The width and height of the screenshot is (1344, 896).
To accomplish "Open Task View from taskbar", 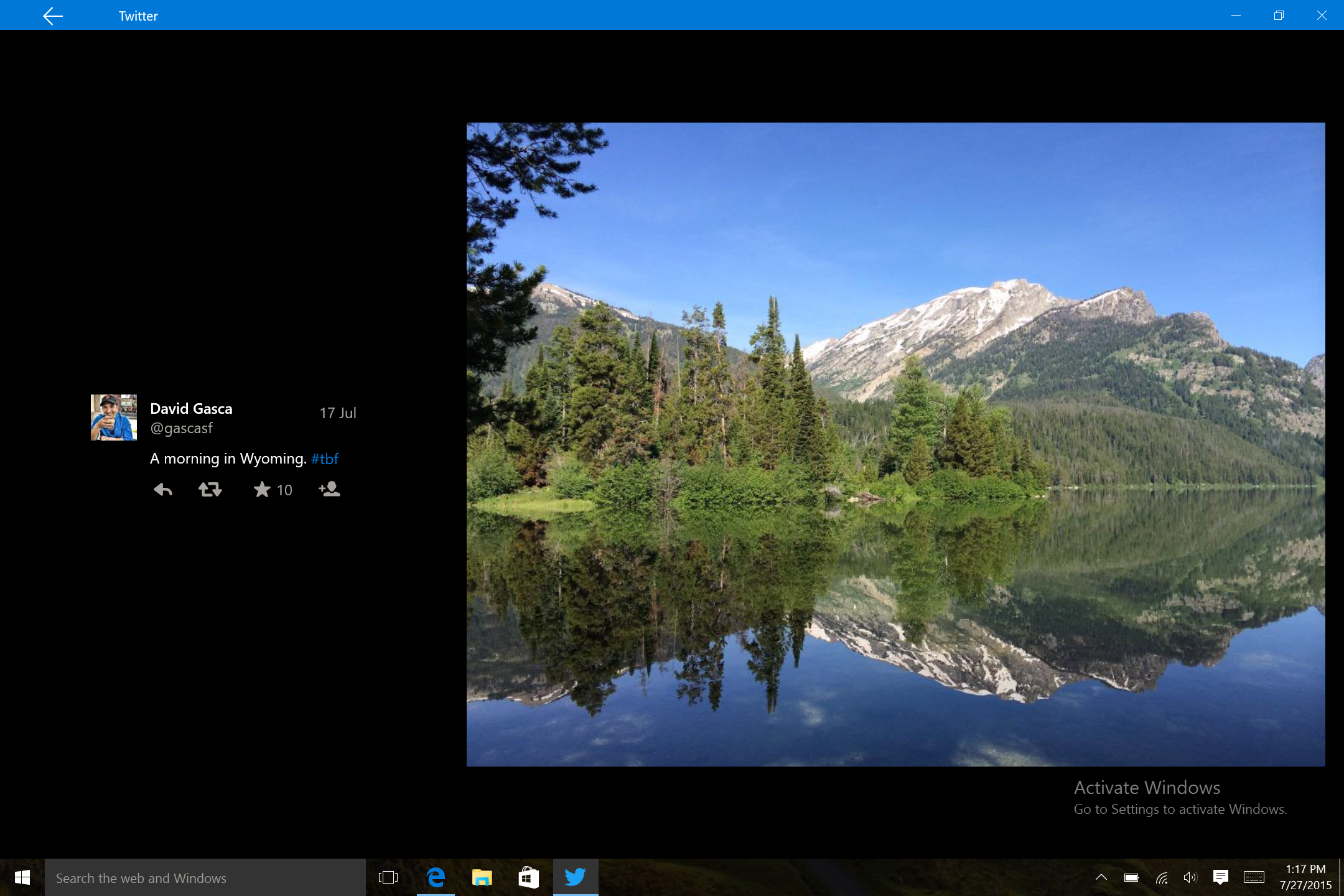I will click(x=388, y=877).
